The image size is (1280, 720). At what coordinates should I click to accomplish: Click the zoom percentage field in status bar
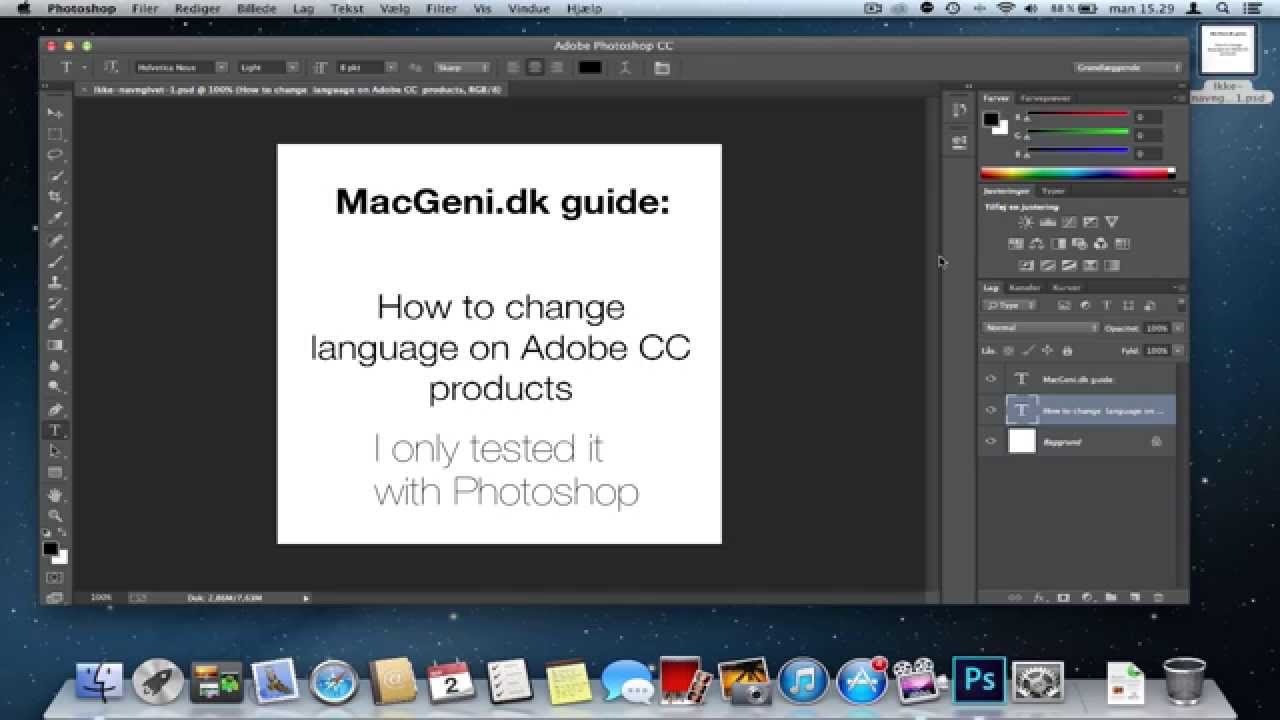point(101,597)
